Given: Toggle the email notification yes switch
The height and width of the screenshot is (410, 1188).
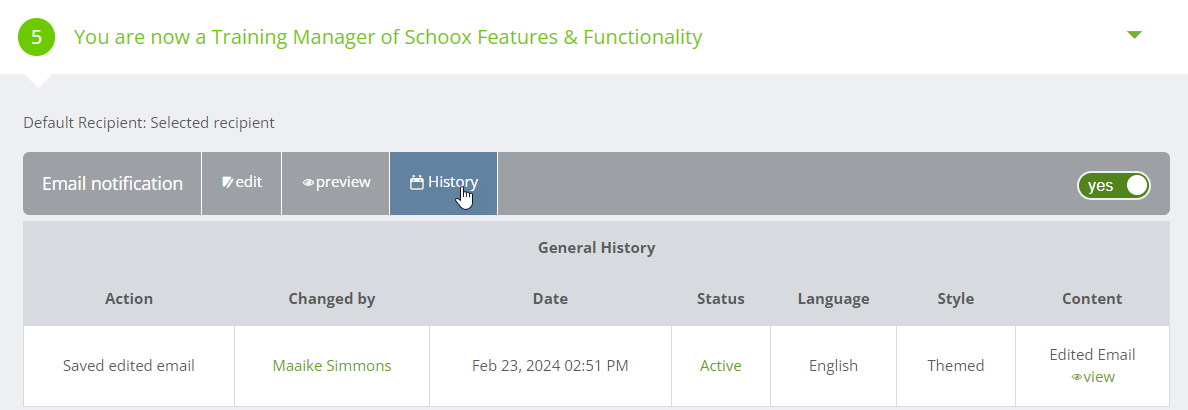Looking at the screenshot, I should pyautogui.click(x=1114, y=185).
